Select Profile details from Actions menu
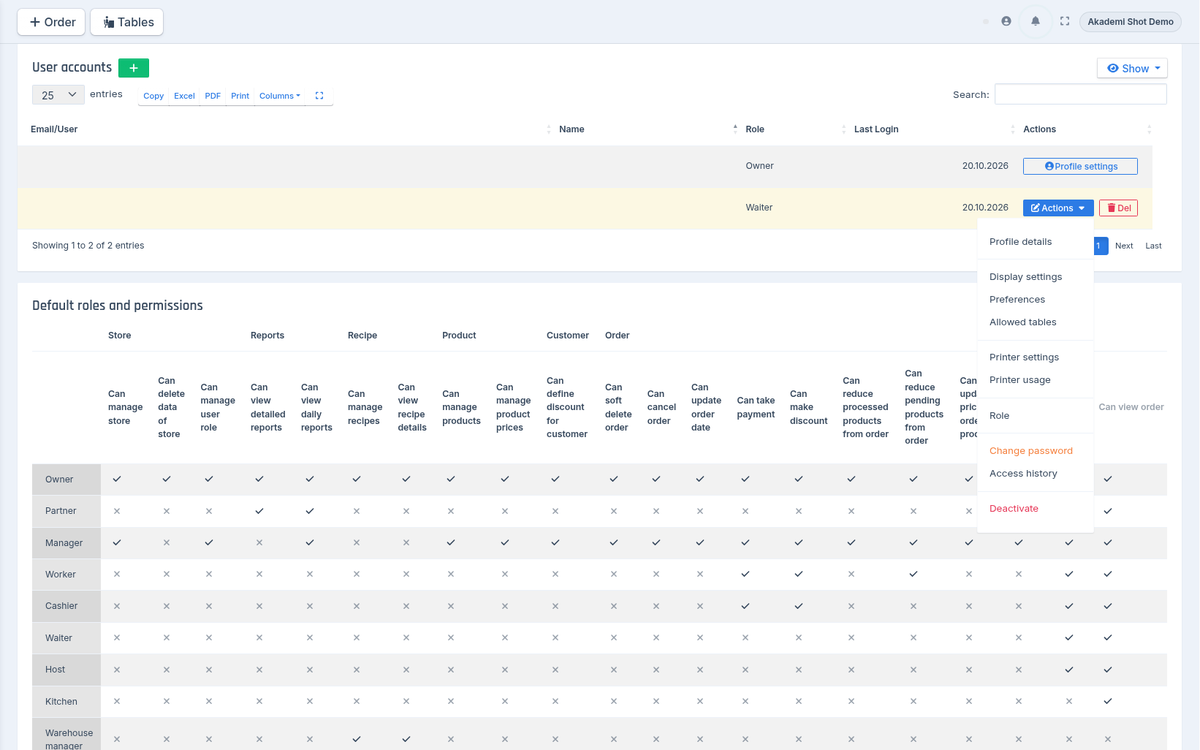Screen dimensions: 1200x750 tap(1020, 242)
